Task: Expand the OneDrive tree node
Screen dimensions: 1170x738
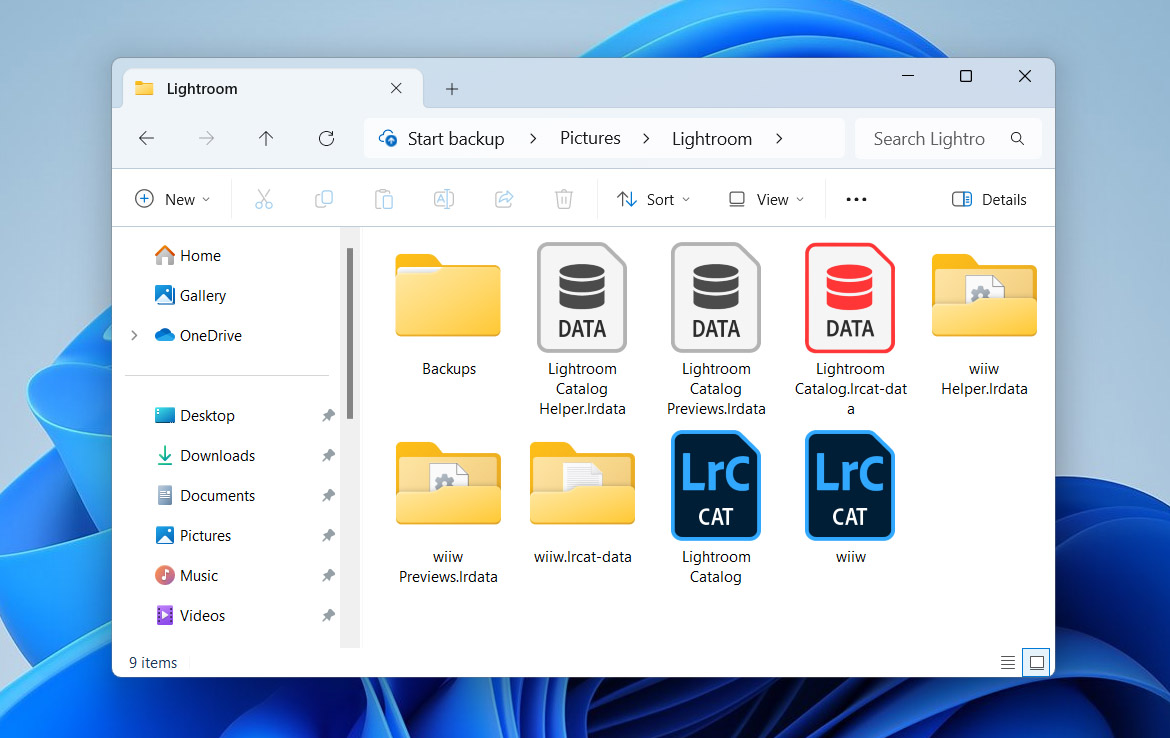Action: pos(134,336)
